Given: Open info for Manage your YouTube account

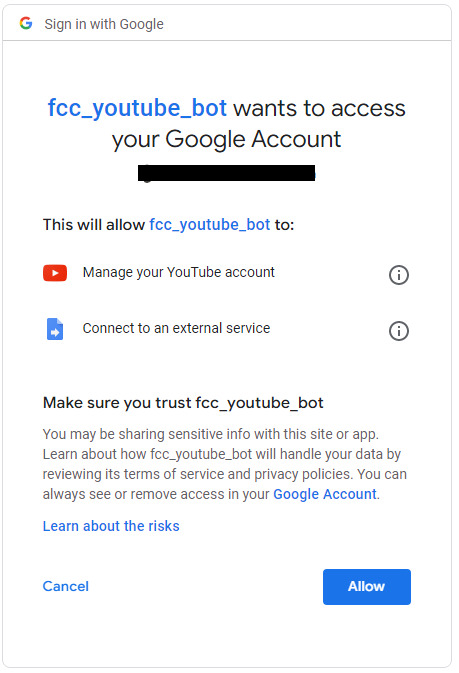Looking at the screenshot, I should point(398,275).
